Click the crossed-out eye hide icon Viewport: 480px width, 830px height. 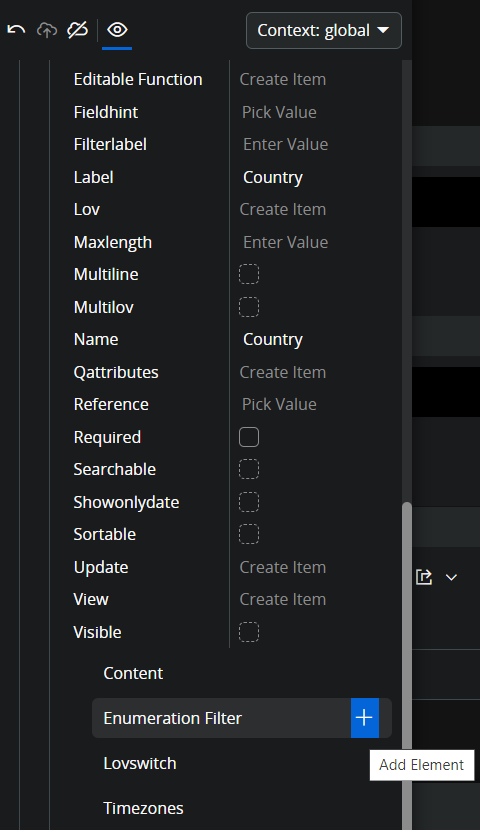(x=77, y=30)
